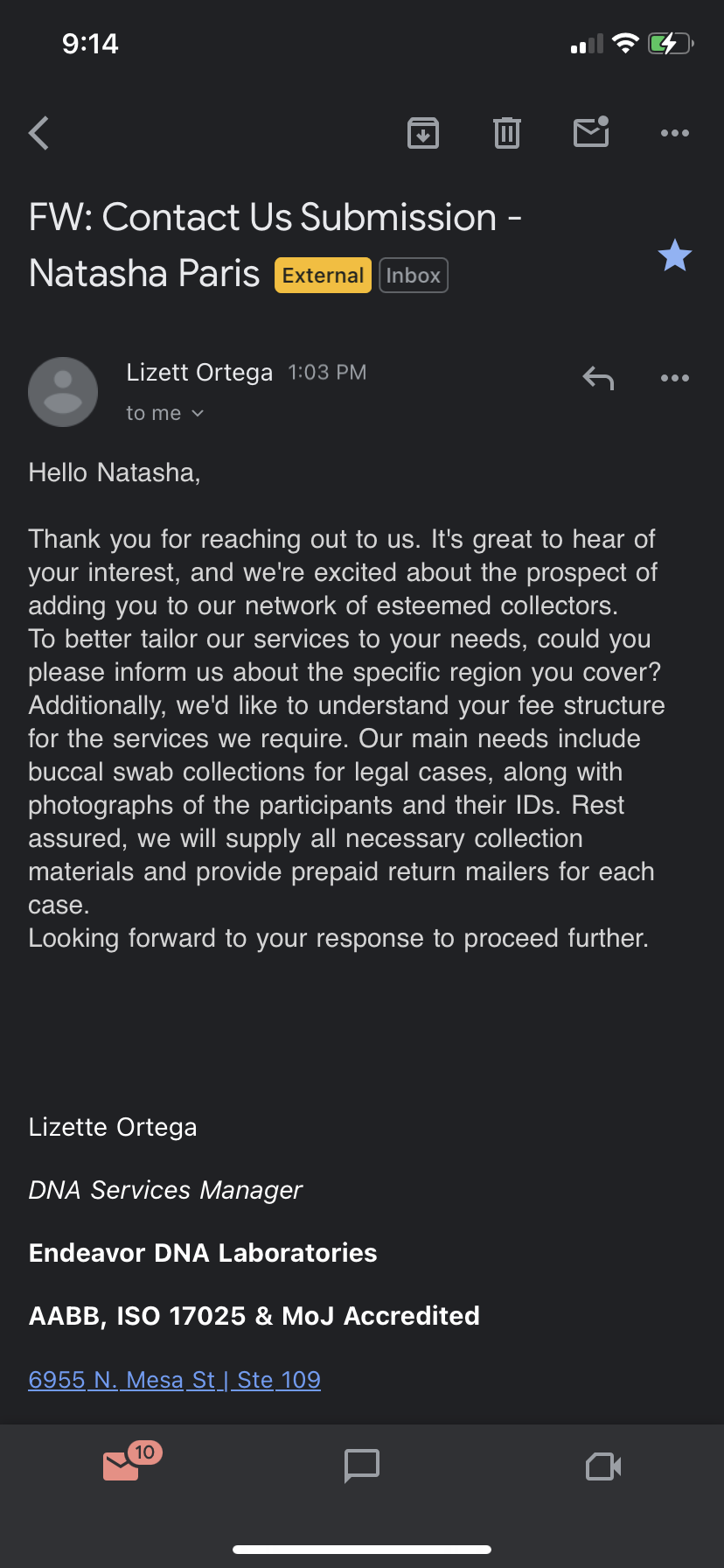
Task: Tap the home indicator bar
Action: tap(362, 1549)
